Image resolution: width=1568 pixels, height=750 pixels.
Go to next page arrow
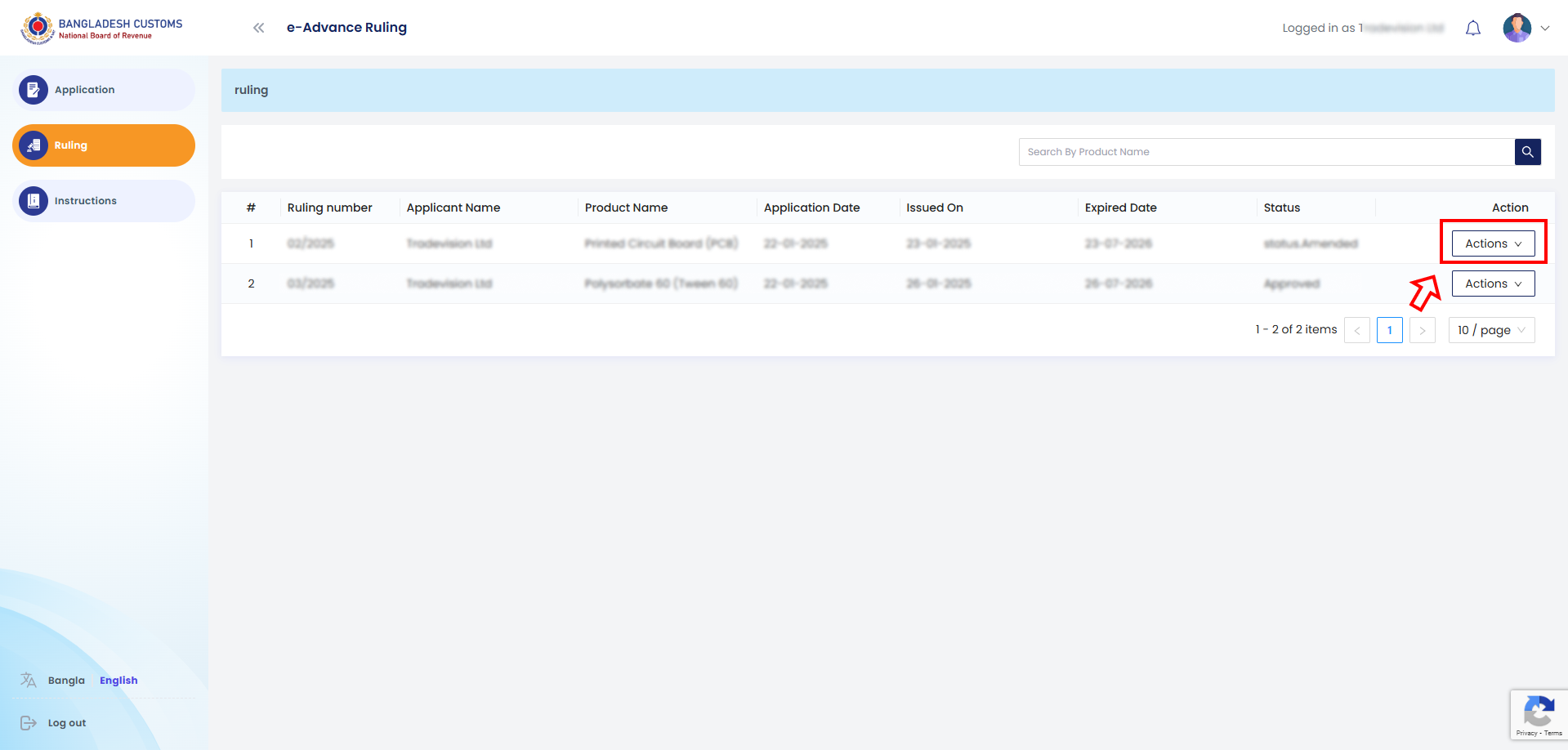[1423, 330]
